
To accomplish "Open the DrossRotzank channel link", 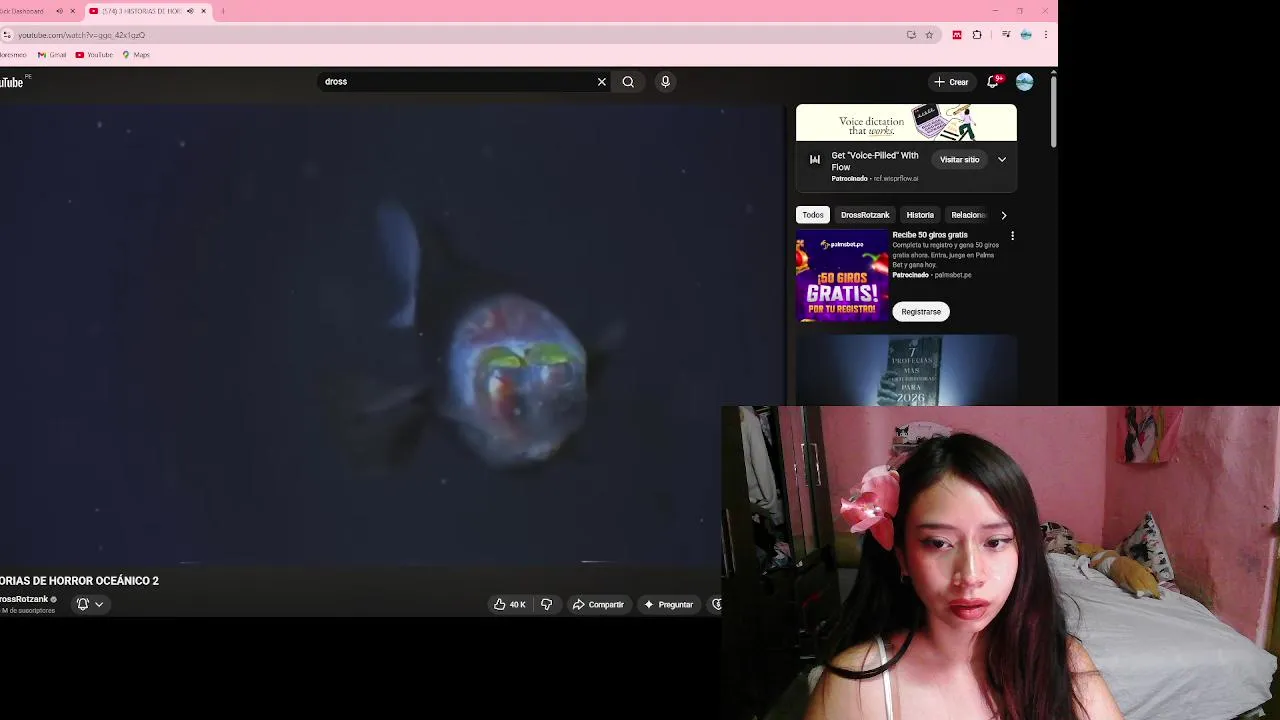I will point(24,599).
